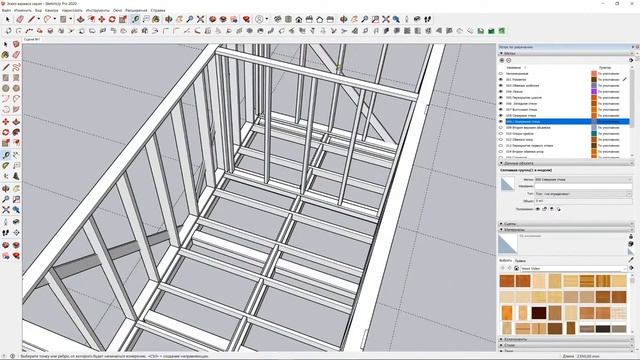Open Tags panel details menu icon
640x360 pixels.
click(x=631, y=60)
